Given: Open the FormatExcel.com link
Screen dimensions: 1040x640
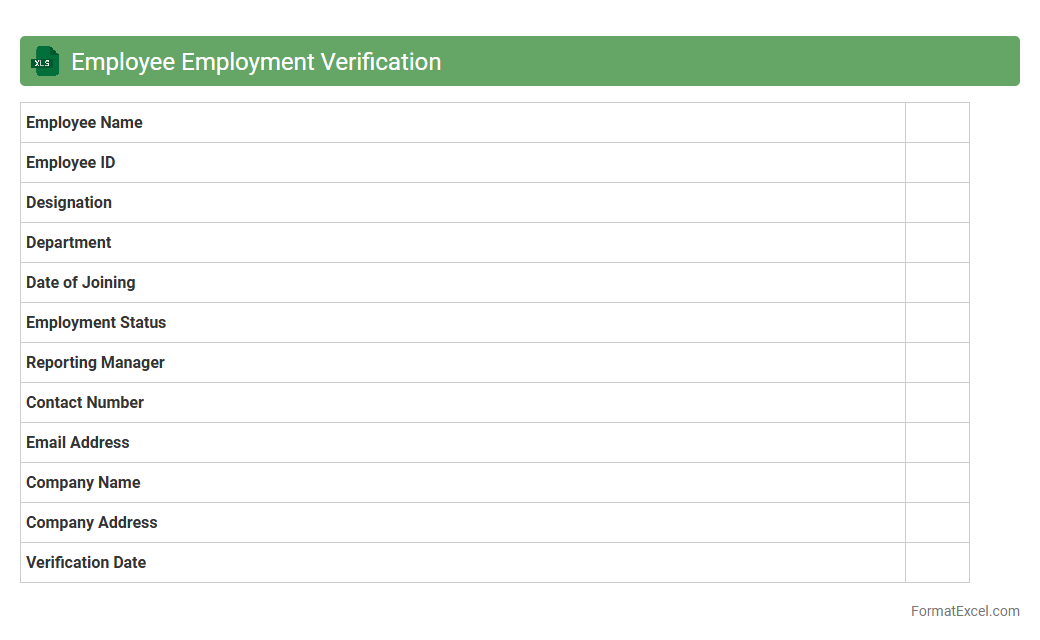Looking at the screenshot, I should pos(964,611).
